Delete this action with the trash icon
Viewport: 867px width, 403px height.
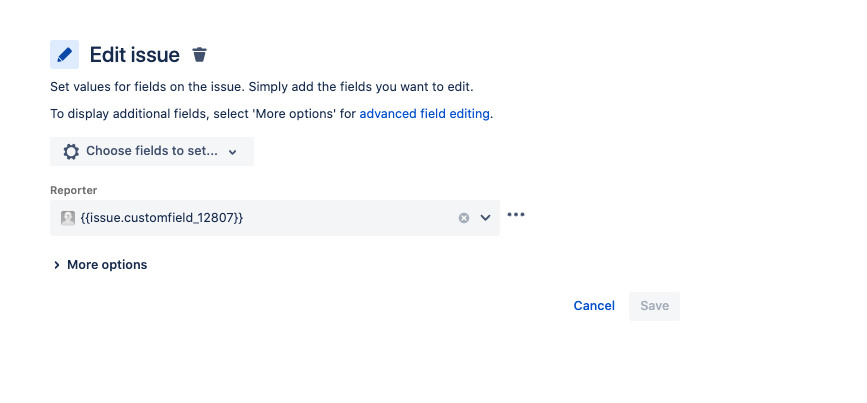[199, 55]
